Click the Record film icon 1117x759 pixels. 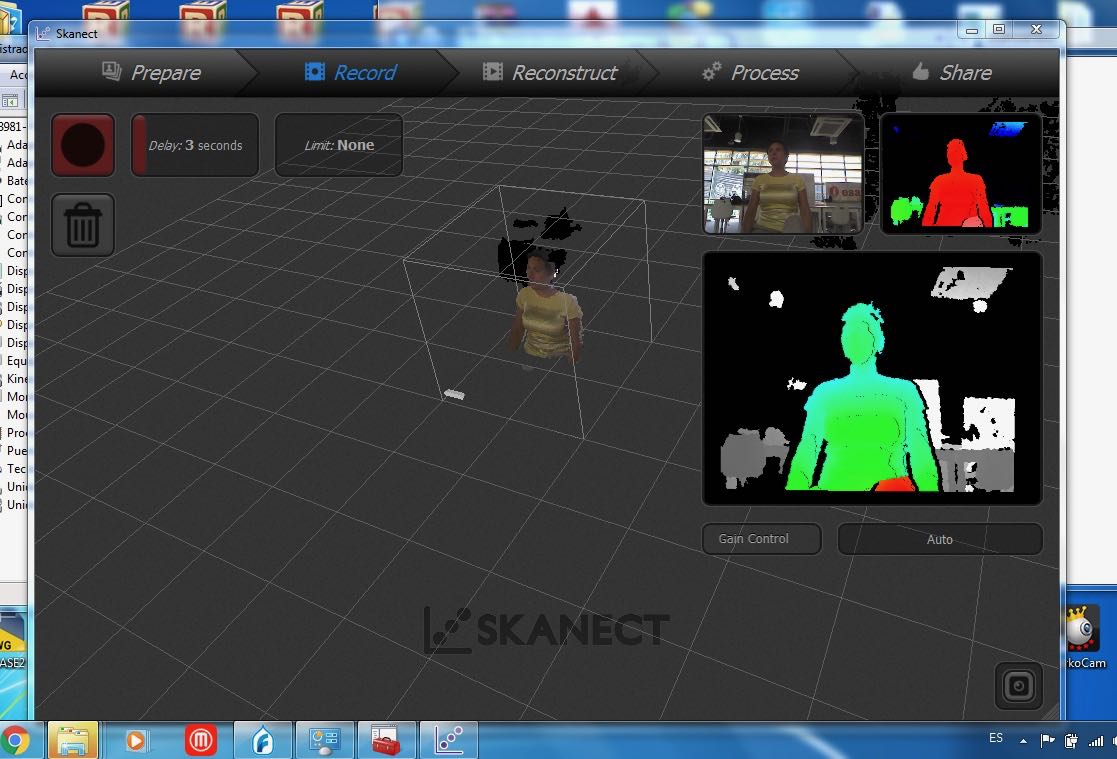tap(315, 71)
